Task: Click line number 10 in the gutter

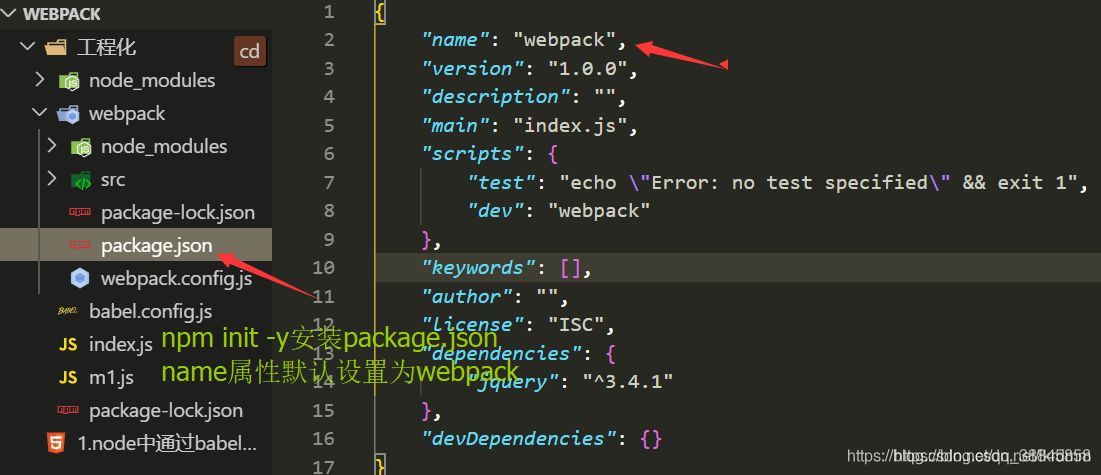Action: (x=323, y=268)
